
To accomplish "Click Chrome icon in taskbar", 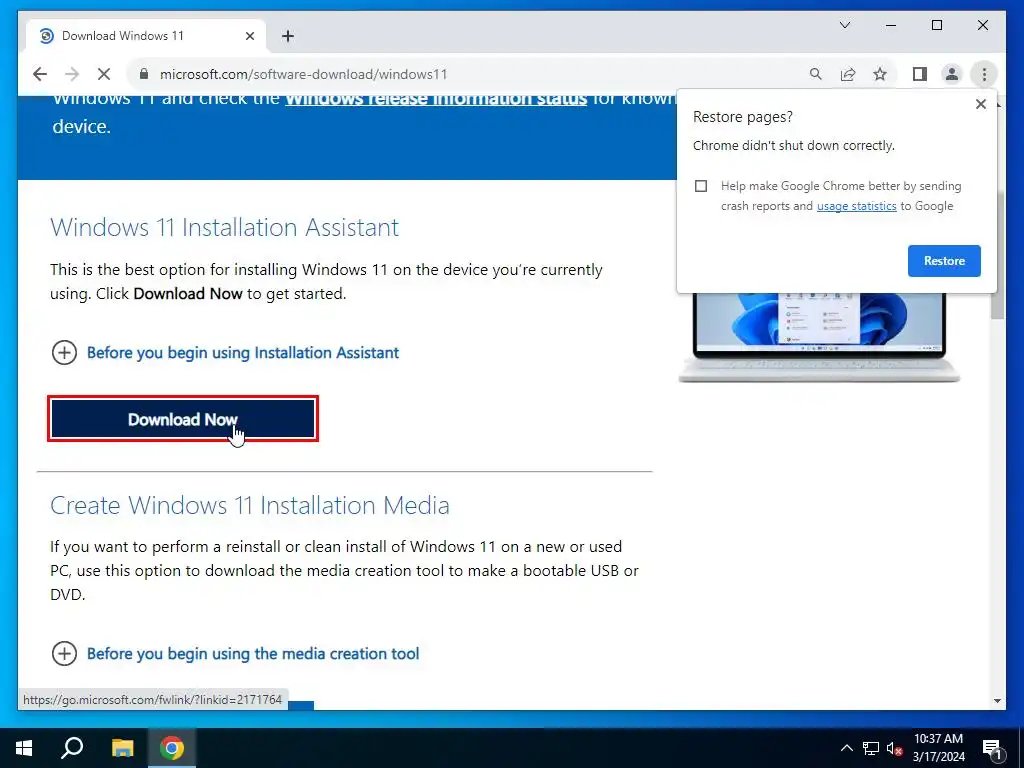I will [x=172, y=748].
